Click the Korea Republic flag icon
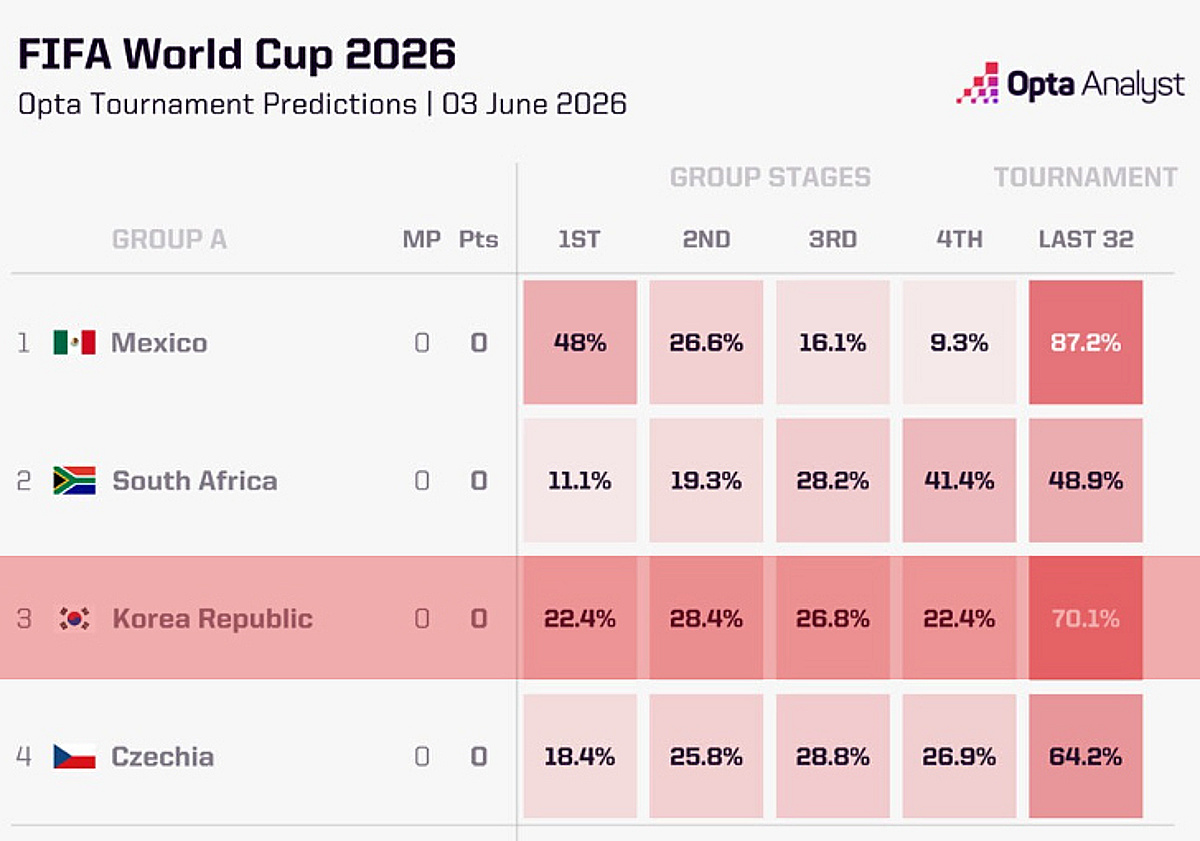Image resolution: width=1200 pixels, height=841 pixels. tap(74, 618)
